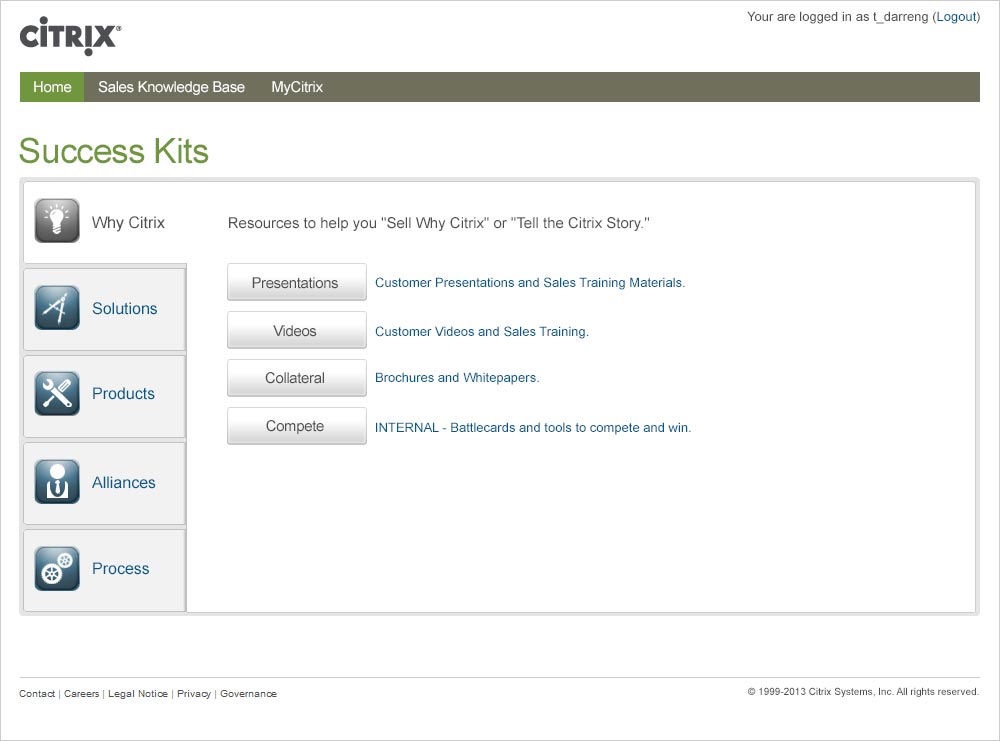
Task: Visit the Contact footer link
Action: tap(37, 694)
